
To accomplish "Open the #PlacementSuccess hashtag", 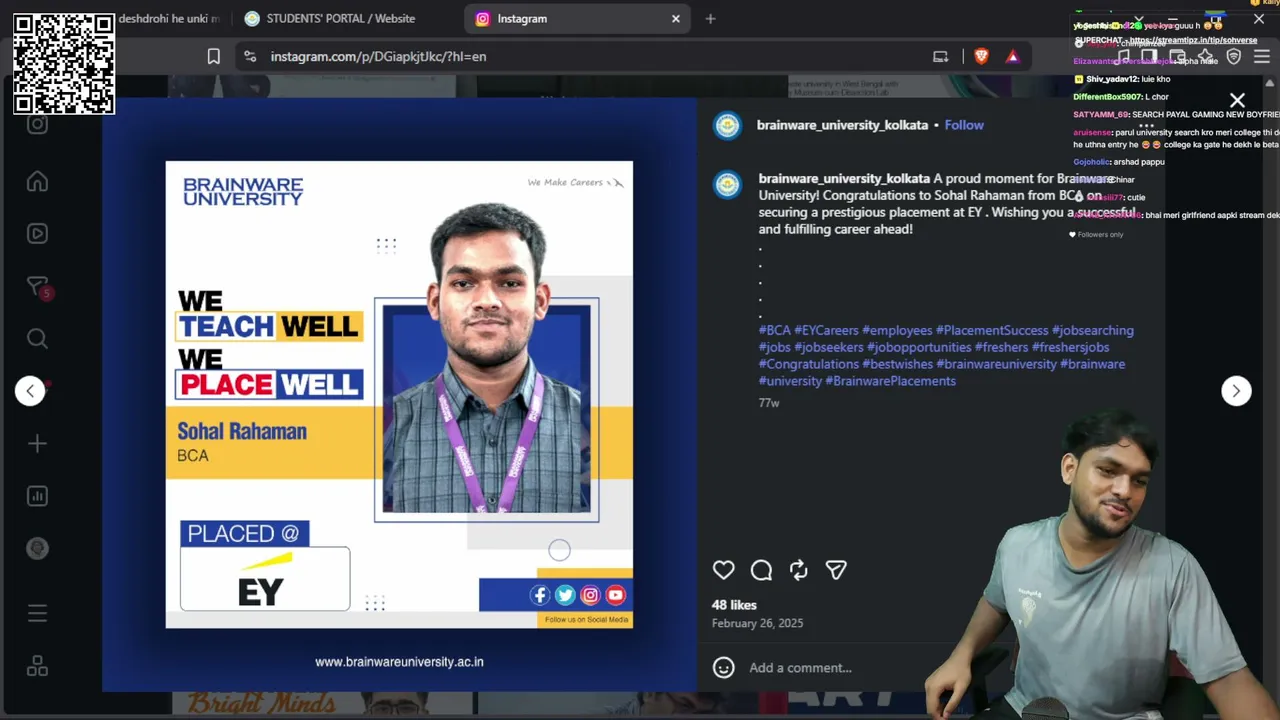I will point(992,330).
